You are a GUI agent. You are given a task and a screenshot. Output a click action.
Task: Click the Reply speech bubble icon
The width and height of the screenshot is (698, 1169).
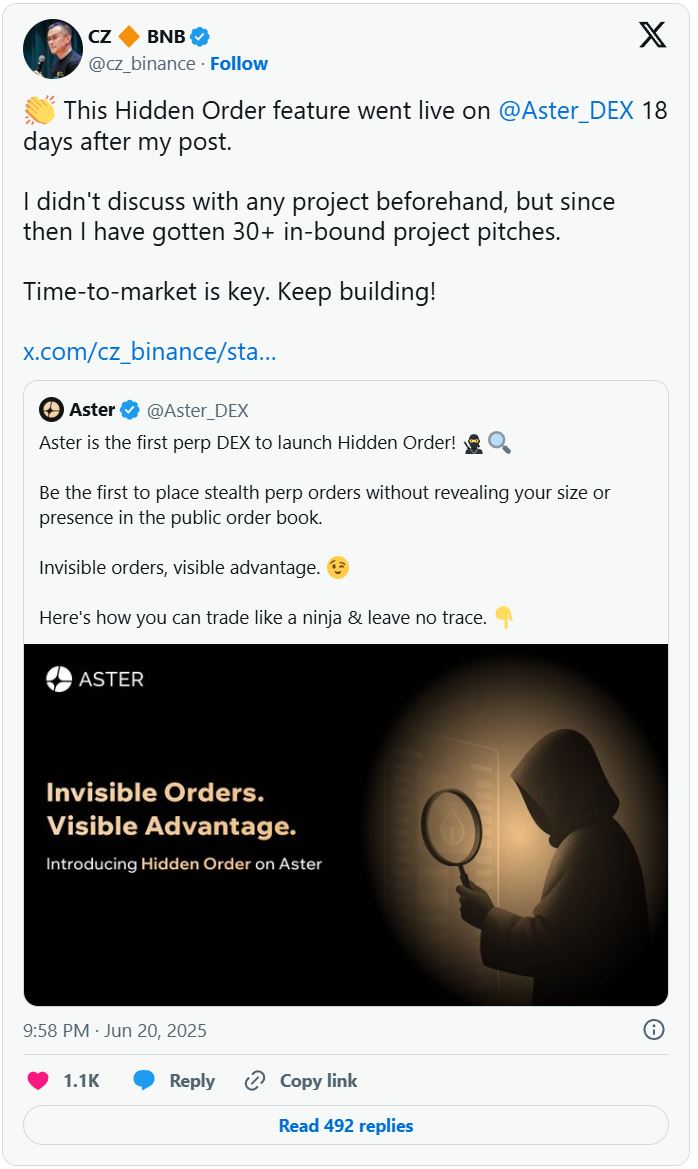144,1081
